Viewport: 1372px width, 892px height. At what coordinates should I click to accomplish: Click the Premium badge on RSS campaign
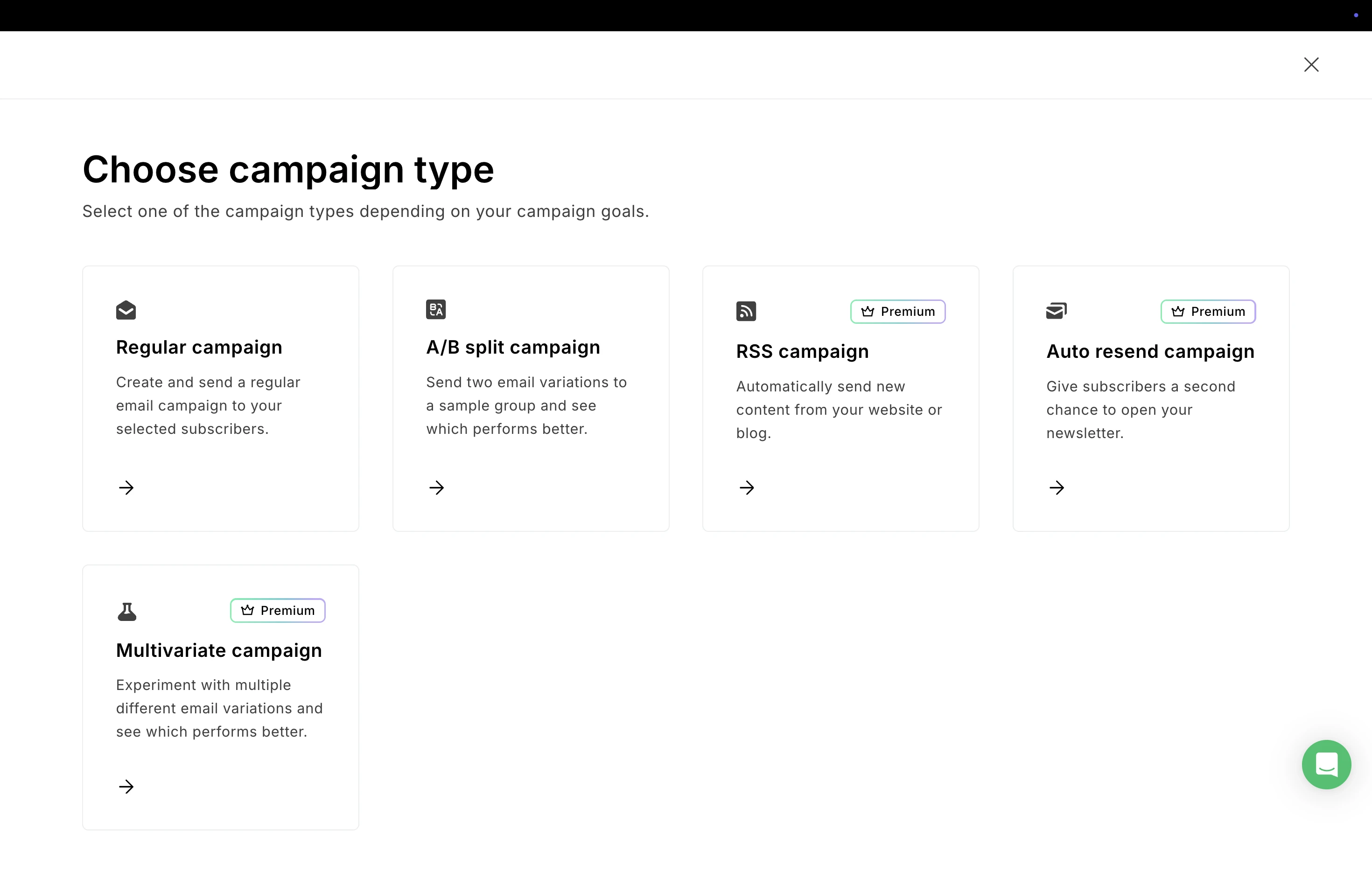897,312
